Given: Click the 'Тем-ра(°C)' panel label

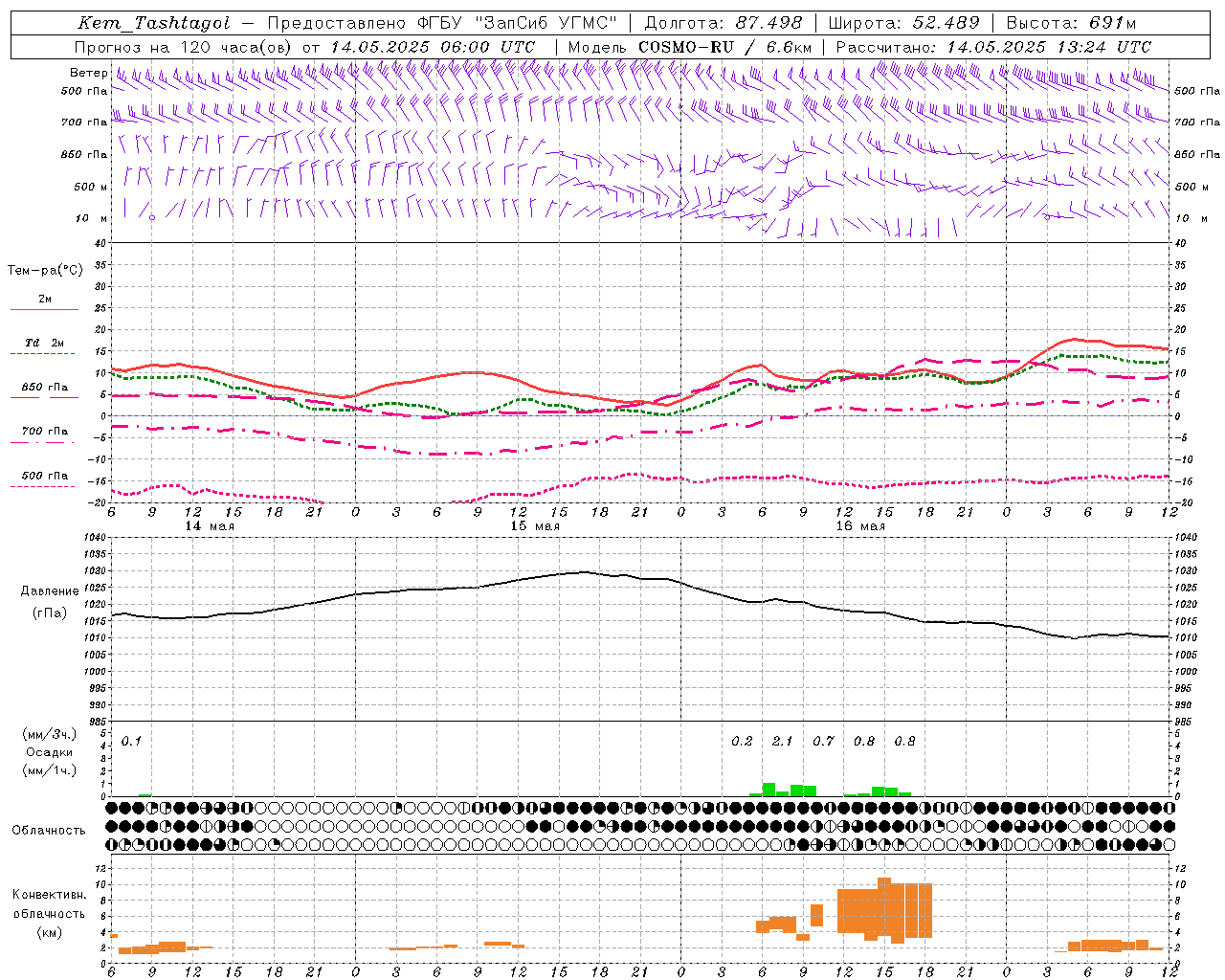Looking at the screenshot, I should click(45, 271).
